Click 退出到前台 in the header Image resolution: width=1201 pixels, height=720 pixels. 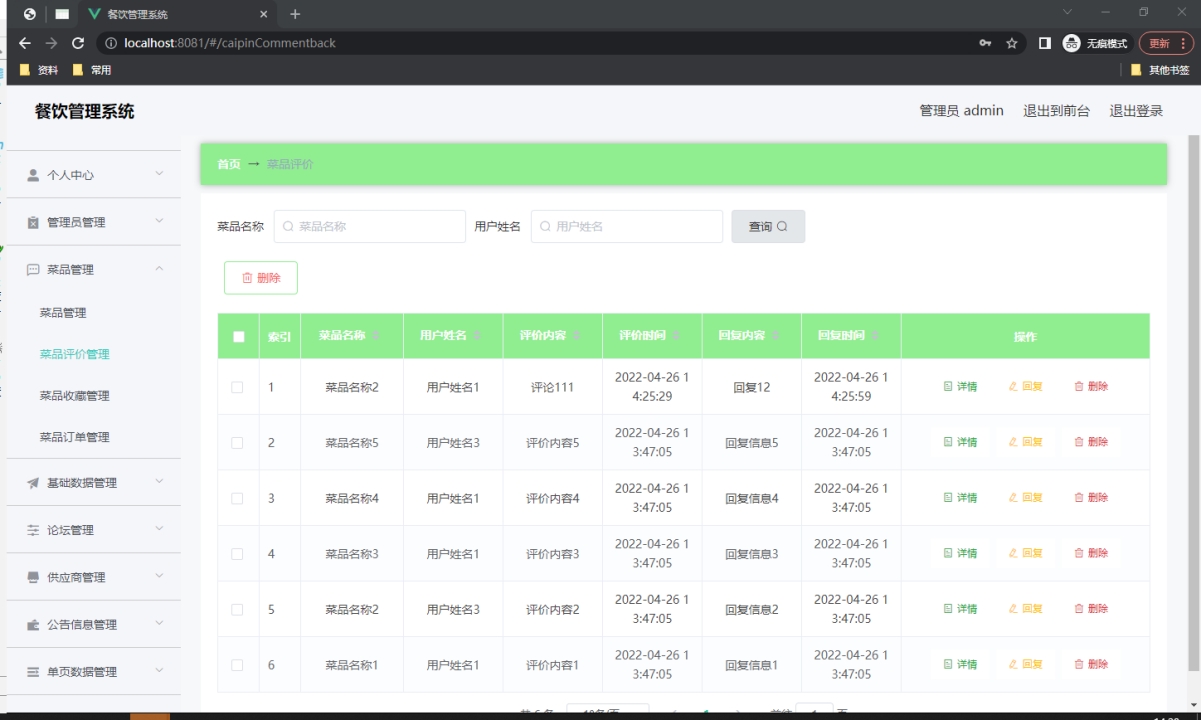(1056, 111)
